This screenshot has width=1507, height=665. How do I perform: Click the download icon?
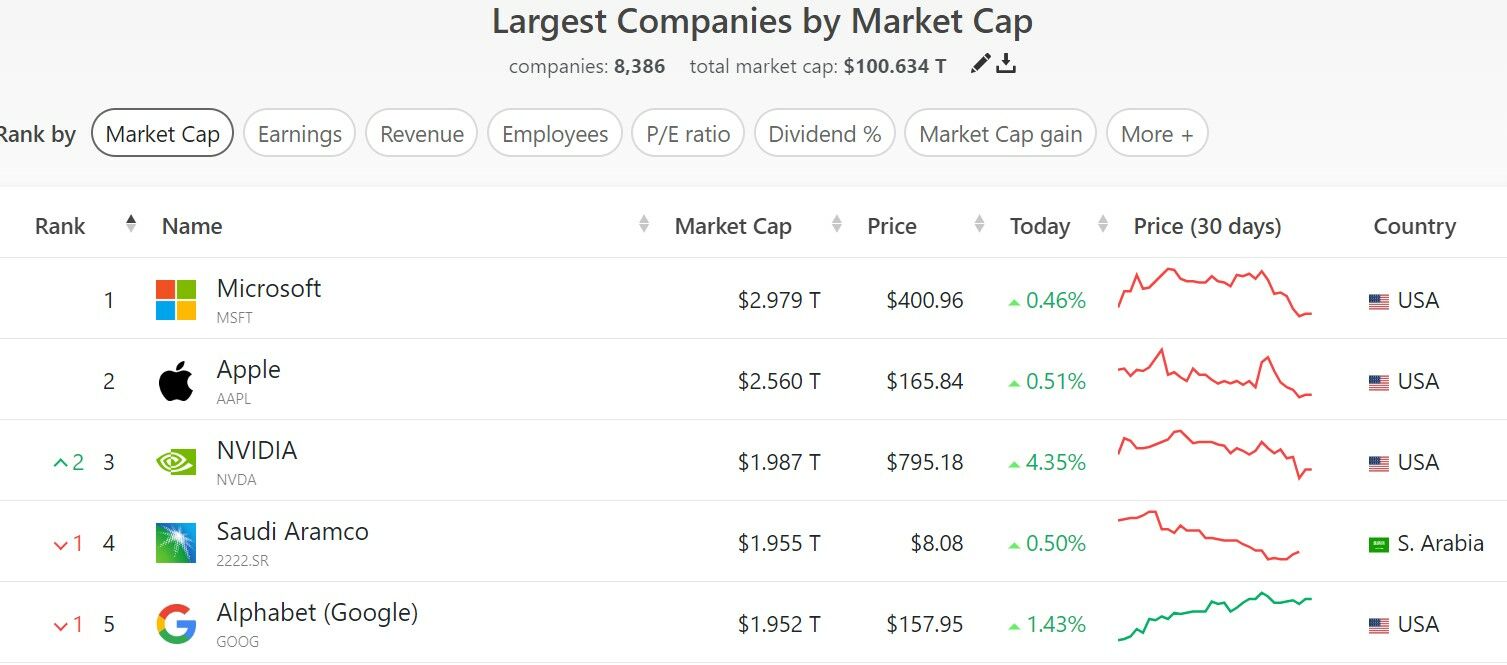click(x=1006, y=65)
